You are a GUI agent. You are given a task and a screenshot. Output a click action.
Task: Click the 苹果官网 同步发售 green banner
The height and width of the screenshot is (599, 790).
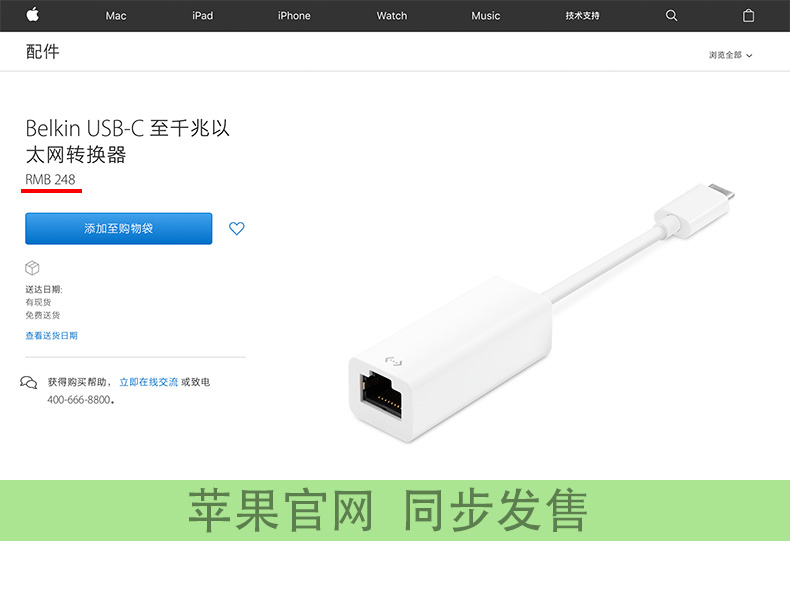click(x=395, y=510)
